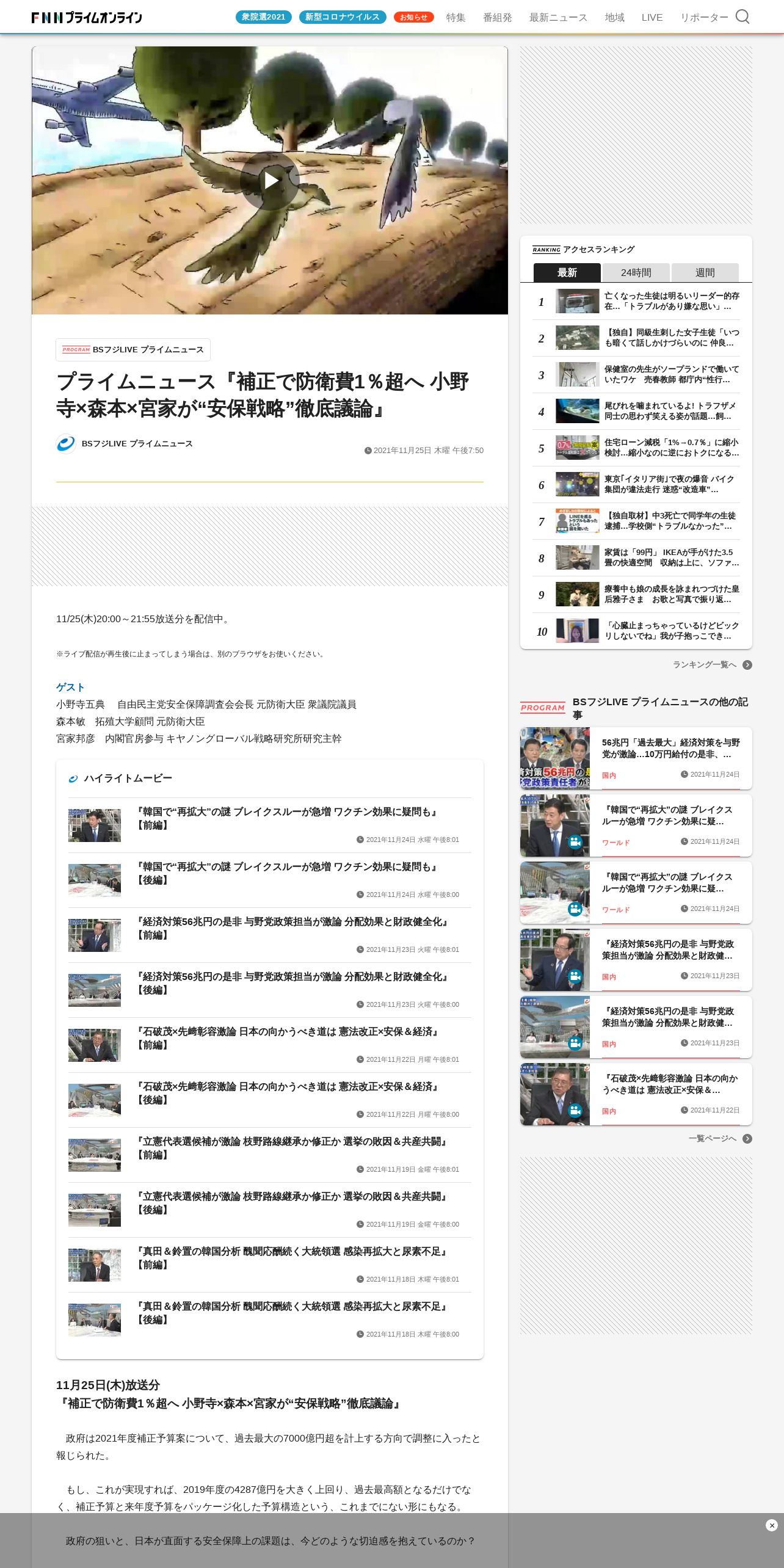Open ranking item 2 thumbnail

pos(577,338)
